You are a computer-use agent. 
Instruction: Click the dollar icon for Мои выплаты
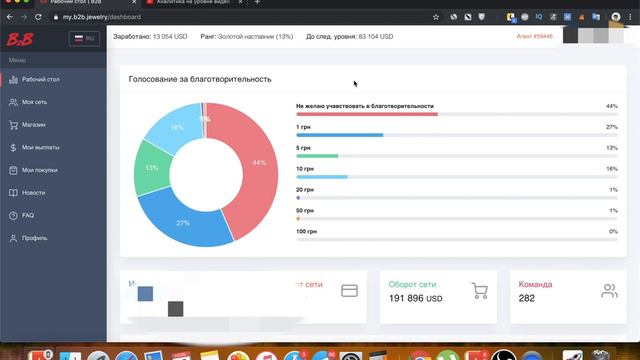[x=13, y=147]
